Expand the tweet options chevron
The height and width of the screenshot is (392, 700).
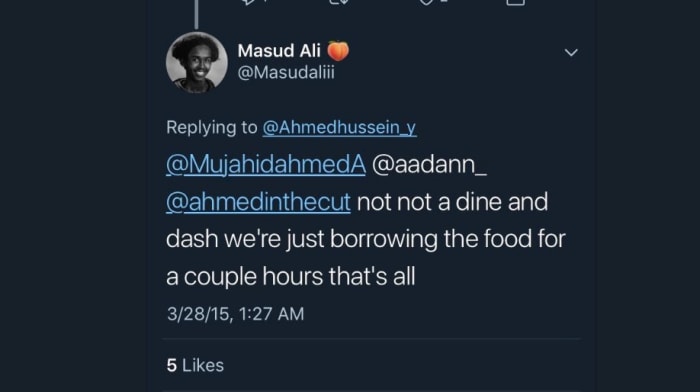(571, 53)
